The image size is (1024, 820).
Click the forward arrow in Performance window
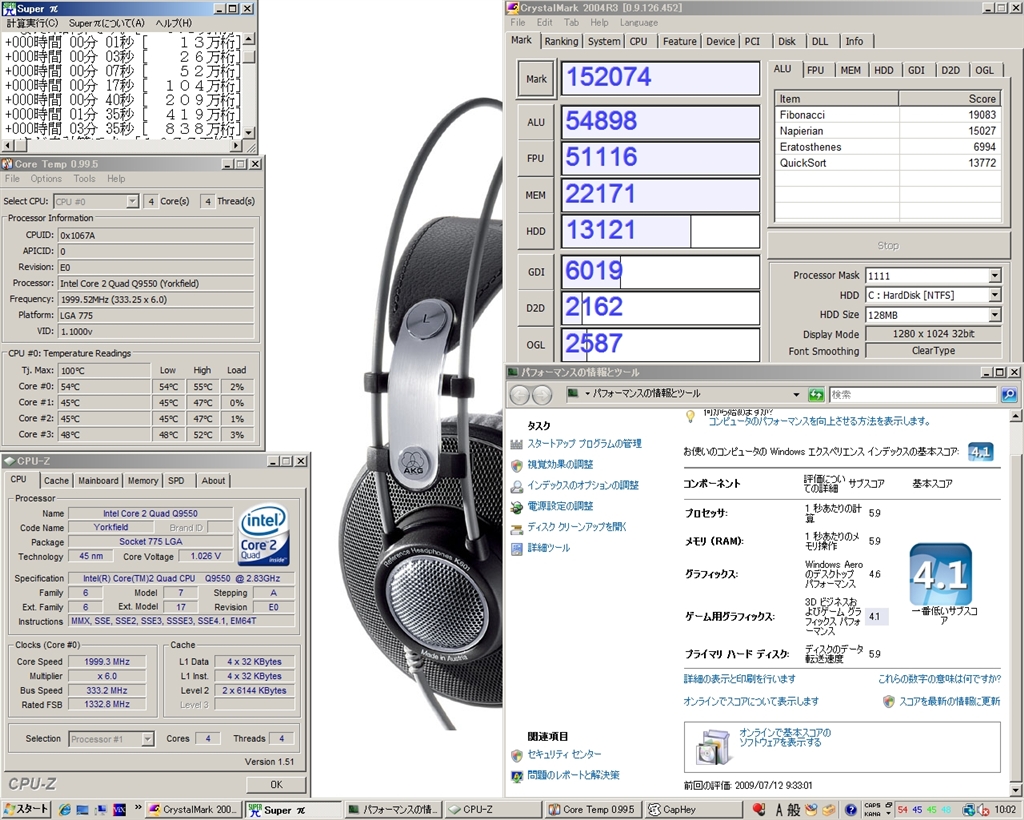pyautogui.click(x=541, y=394)
